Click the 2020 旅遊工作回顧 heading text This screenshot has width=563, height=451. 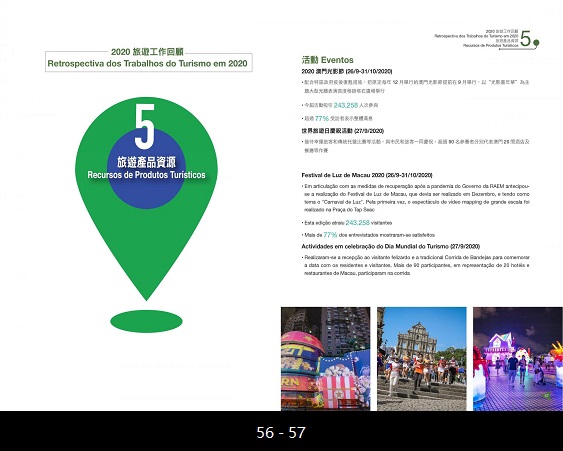click(147, 52)
